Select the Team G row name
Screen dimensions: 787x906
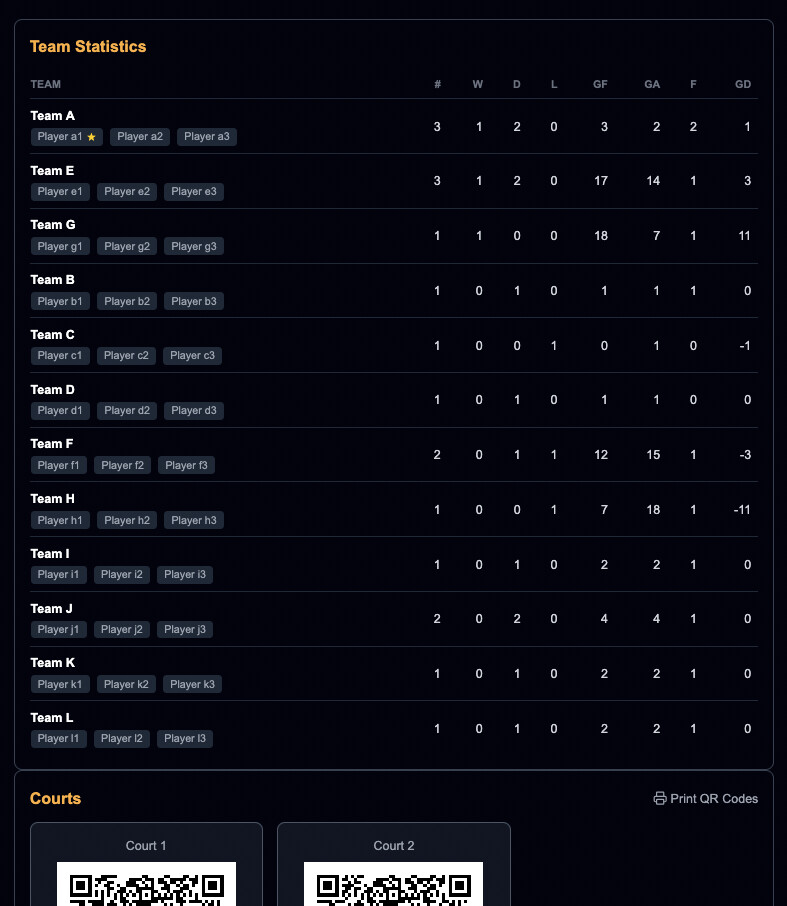[x=53, y=225]
